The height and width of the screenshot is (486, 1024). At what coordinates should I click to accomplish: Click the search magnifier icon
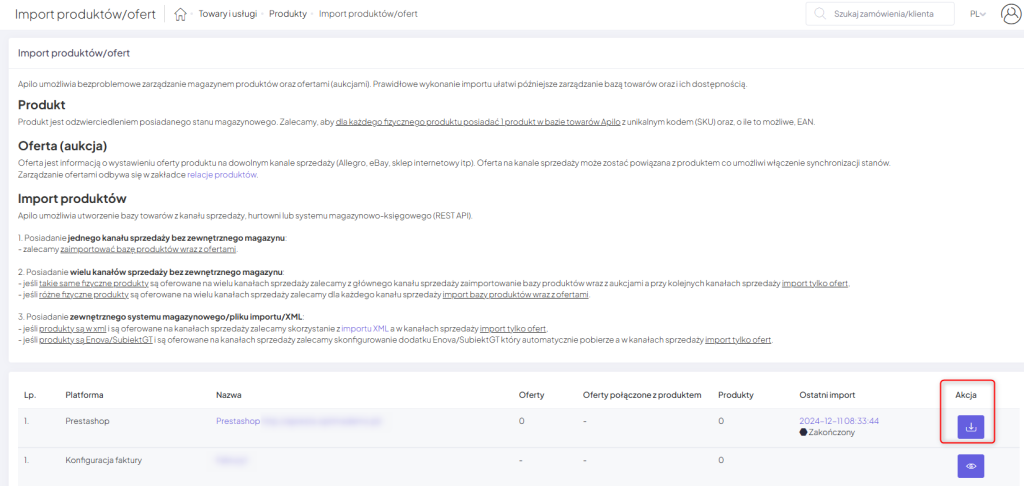[822, 14]
